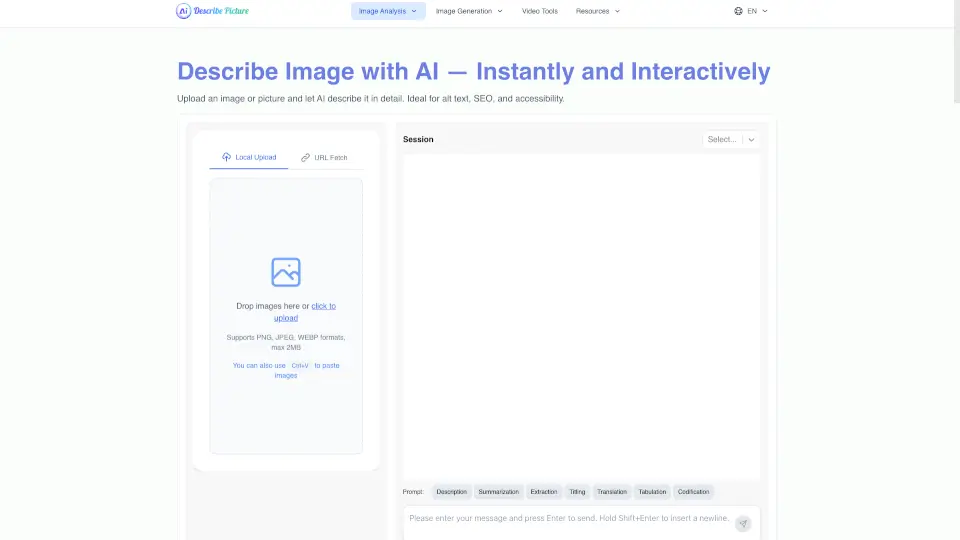The width and height of the screenshot is (960, 540).
Task: Click the chain link icon on URL Fetch tab
Action: (305, 157)
